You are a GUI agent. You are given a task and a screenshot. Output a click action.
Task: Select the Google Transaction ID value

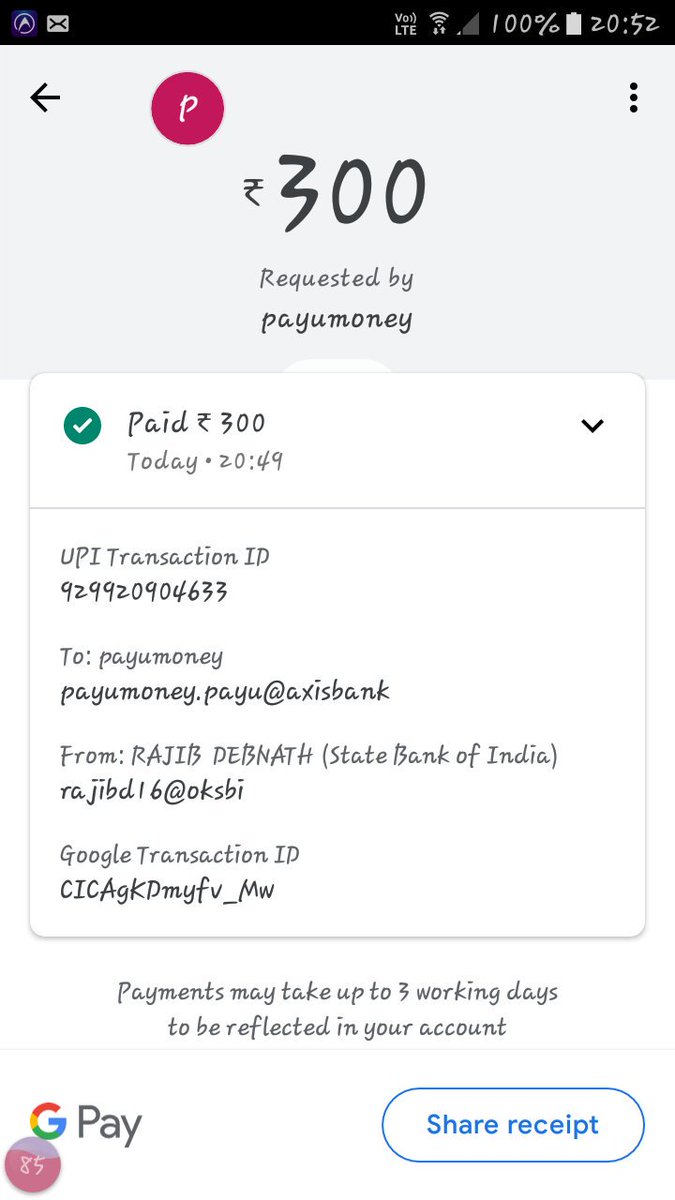(x=167, y=889)
